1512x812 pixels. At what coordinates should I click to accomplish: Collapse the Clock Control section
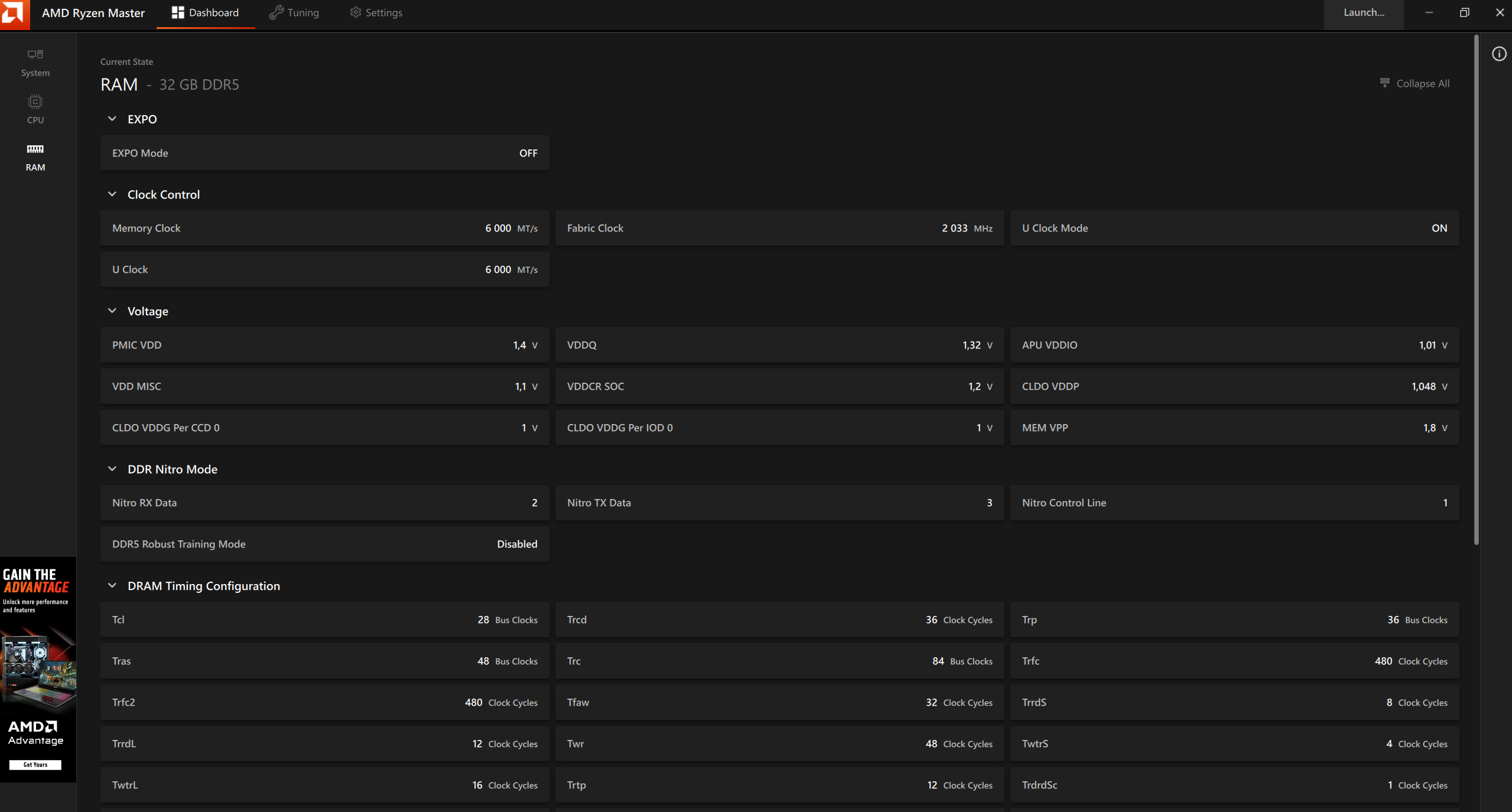click(x=112, y=194)
